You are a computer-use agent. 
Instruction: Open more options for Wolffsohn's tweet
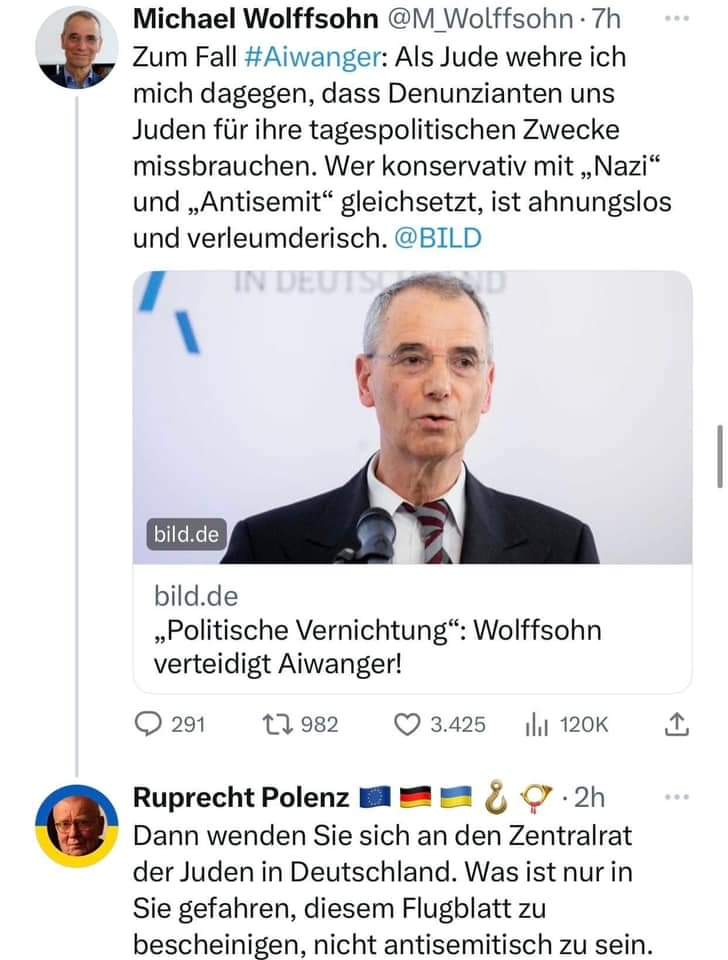click(677, 19)
